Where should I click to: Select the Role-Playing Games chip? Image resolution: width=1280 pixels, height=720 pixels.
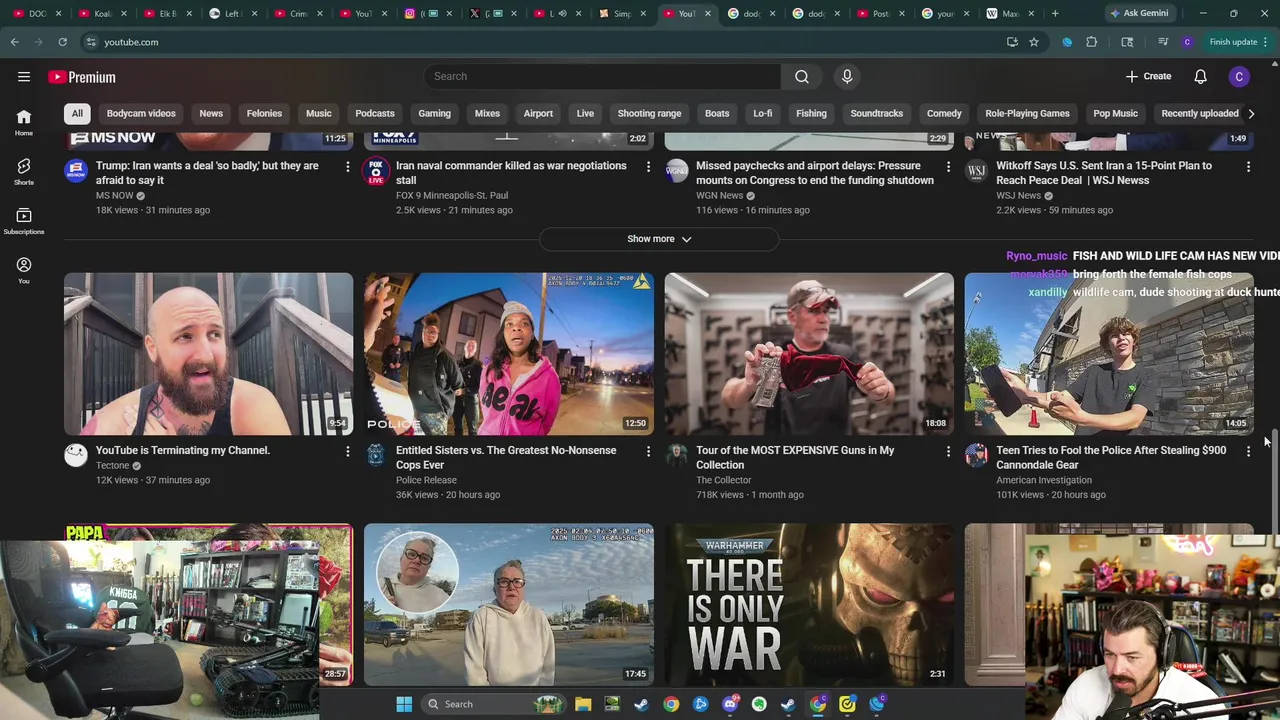(x=1027, y=113)
